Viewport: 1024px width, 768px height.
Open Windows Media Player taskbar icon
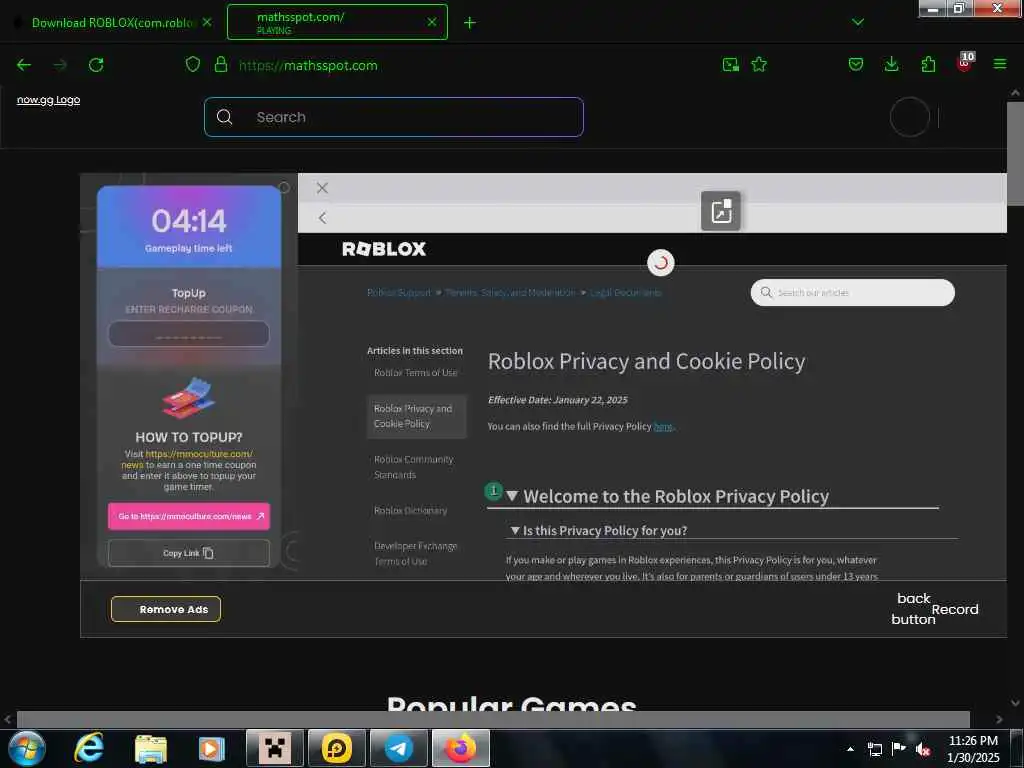[x=211, y=749]
